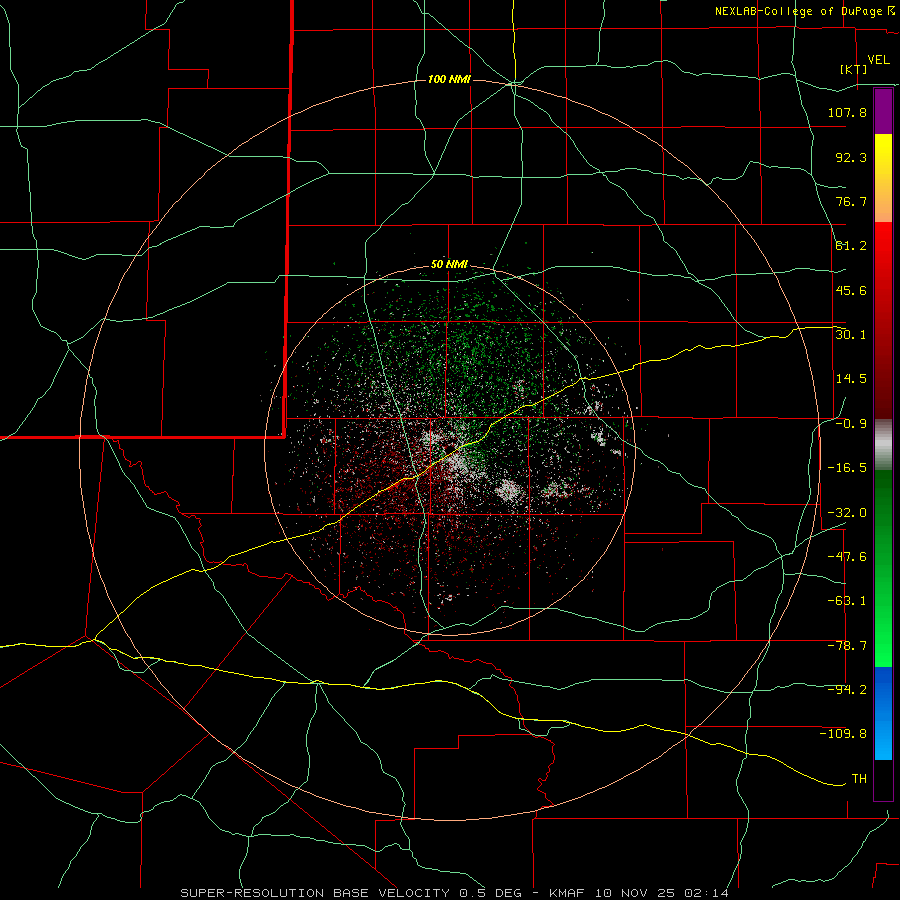
Task: Click the 100 NMI range ring label
Action: [x=449, y=79]
